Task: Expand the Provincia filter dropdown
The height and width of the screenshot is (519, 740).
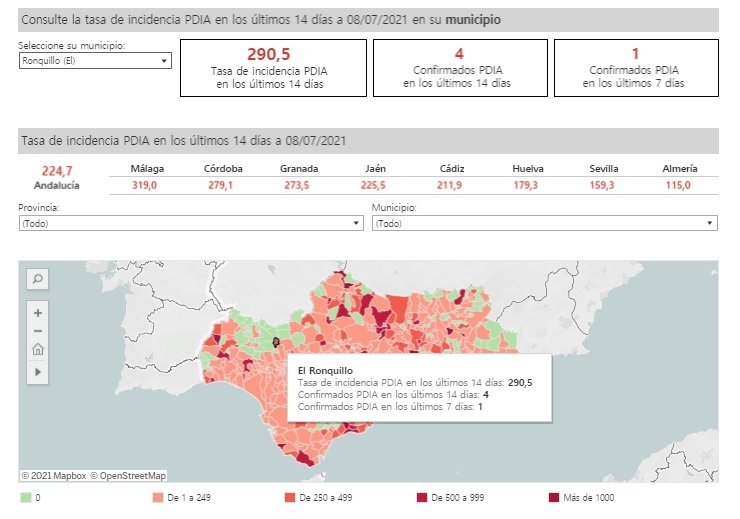Action: point(190,223)
